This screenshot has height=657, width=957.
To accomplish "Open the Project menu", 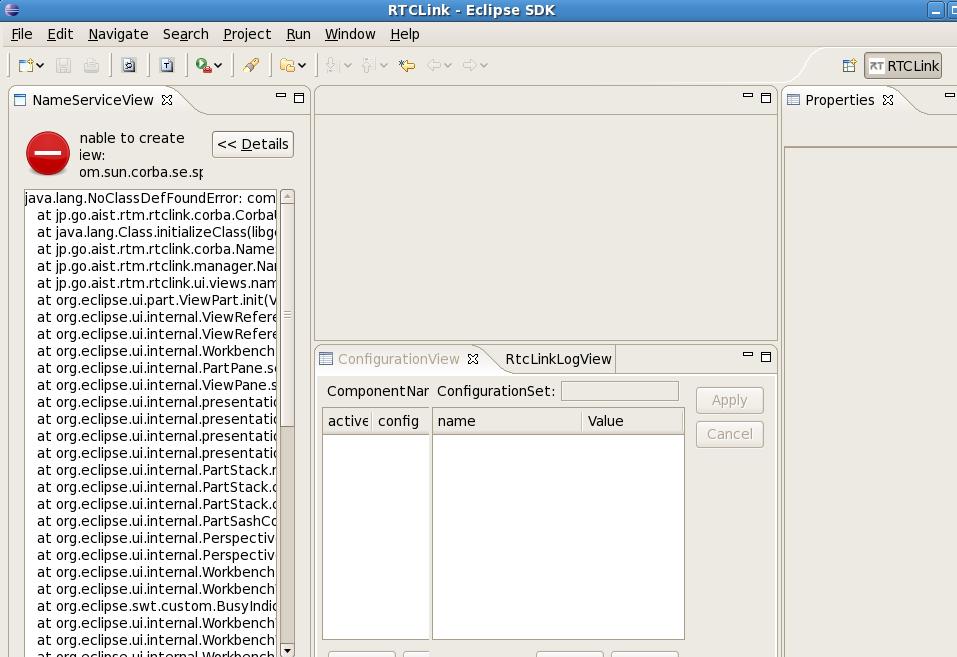I will point(247,34).
